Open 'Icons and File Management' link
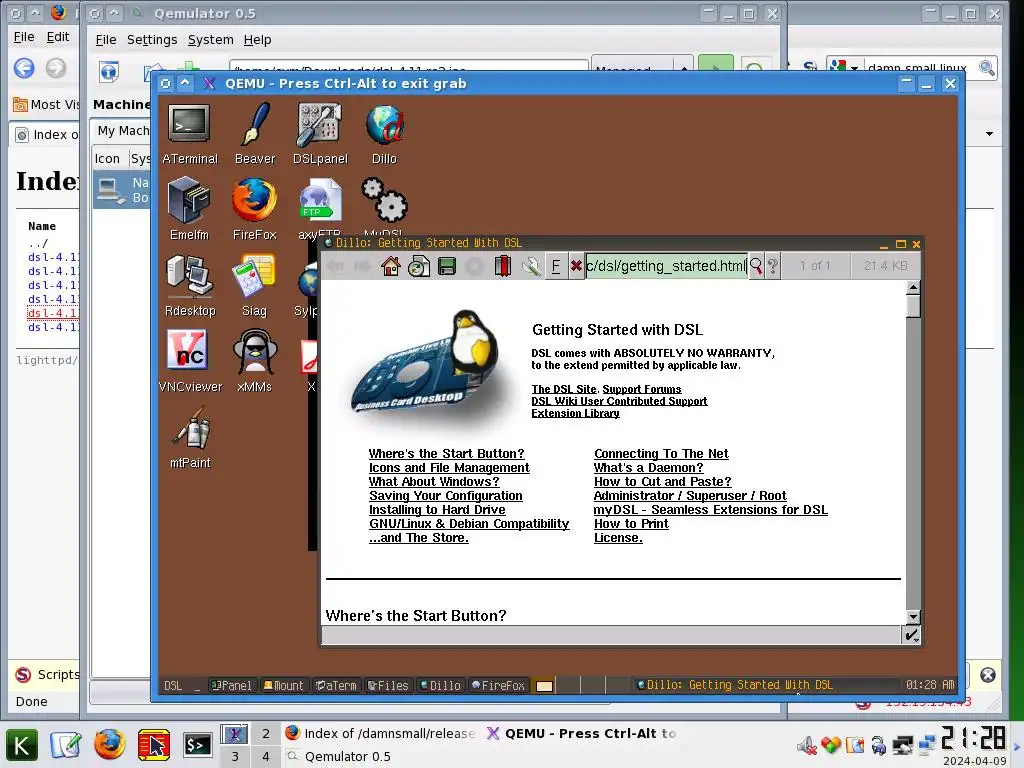 (x=449, y=468)
